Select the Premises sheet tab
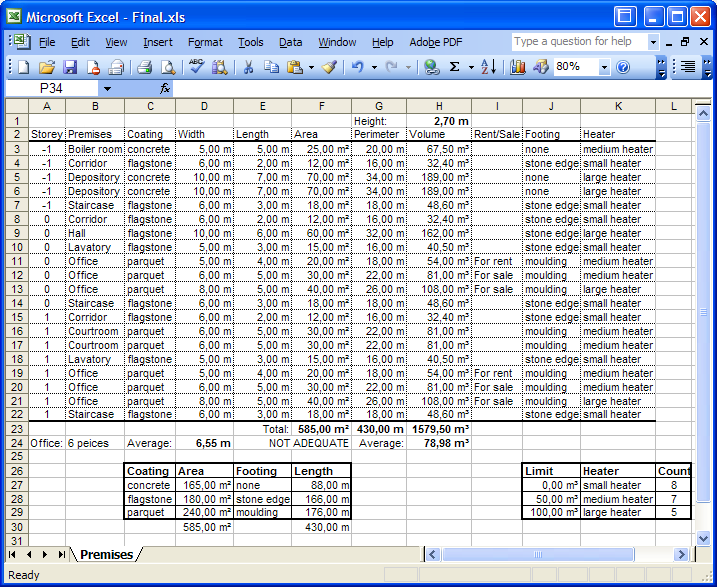This screenshot has height=587, width=717. pos(107,555)
